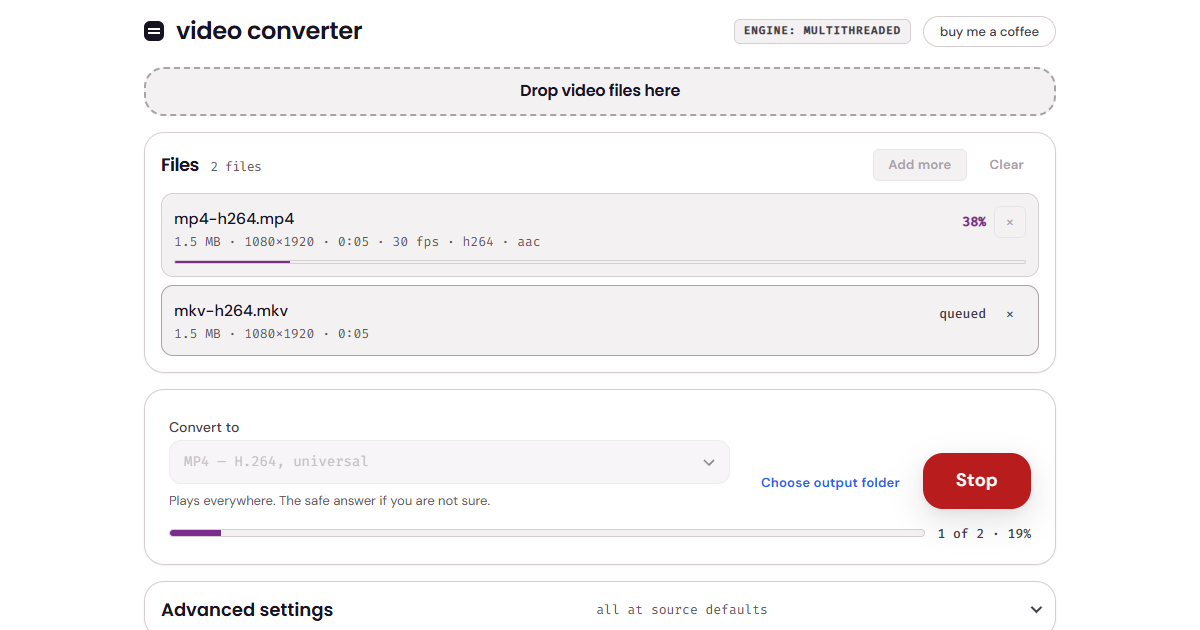Click the Drop video files here zone

(x=600, y=91)
